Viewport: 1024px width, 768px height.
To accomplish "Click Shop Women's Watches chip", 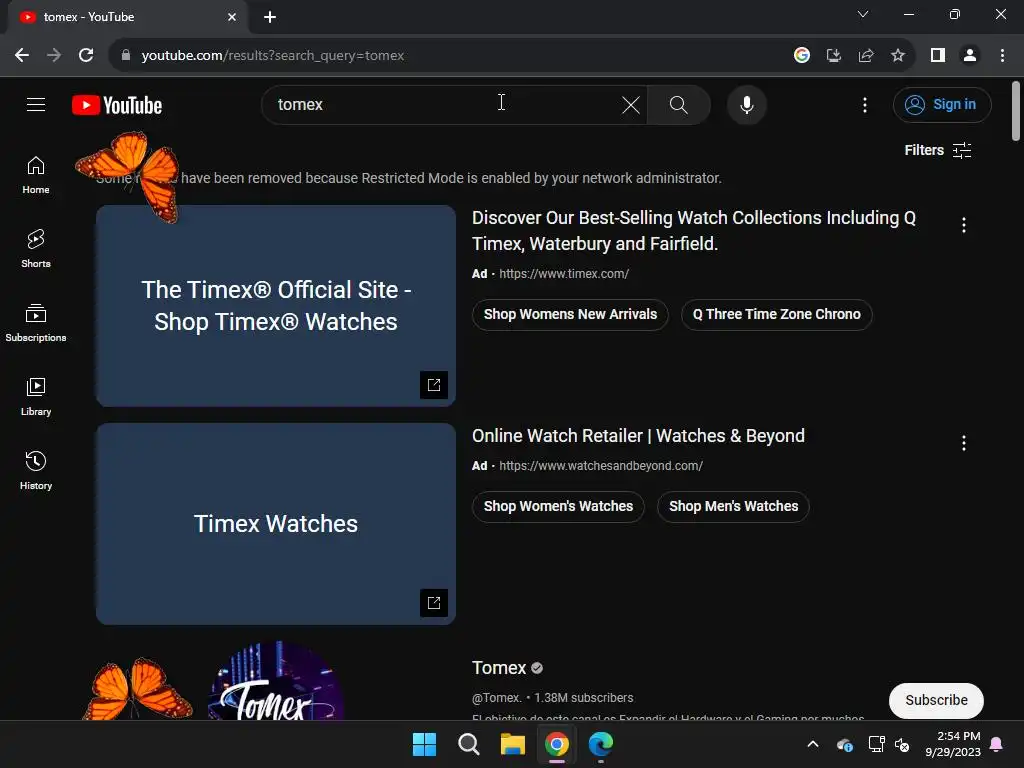I will (x=558, y=507).
